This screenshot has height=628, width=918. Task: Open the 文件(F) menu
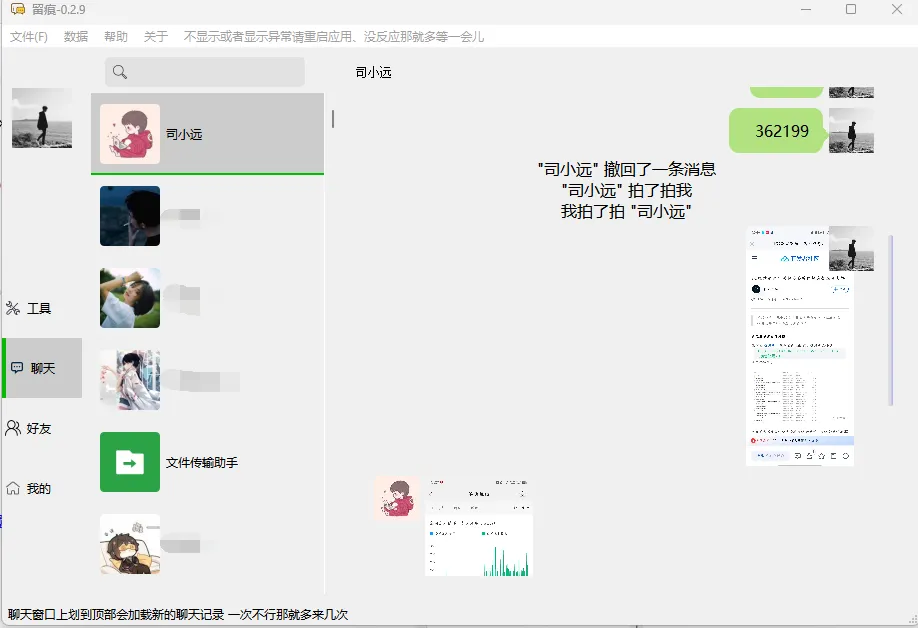pos(29,37)
